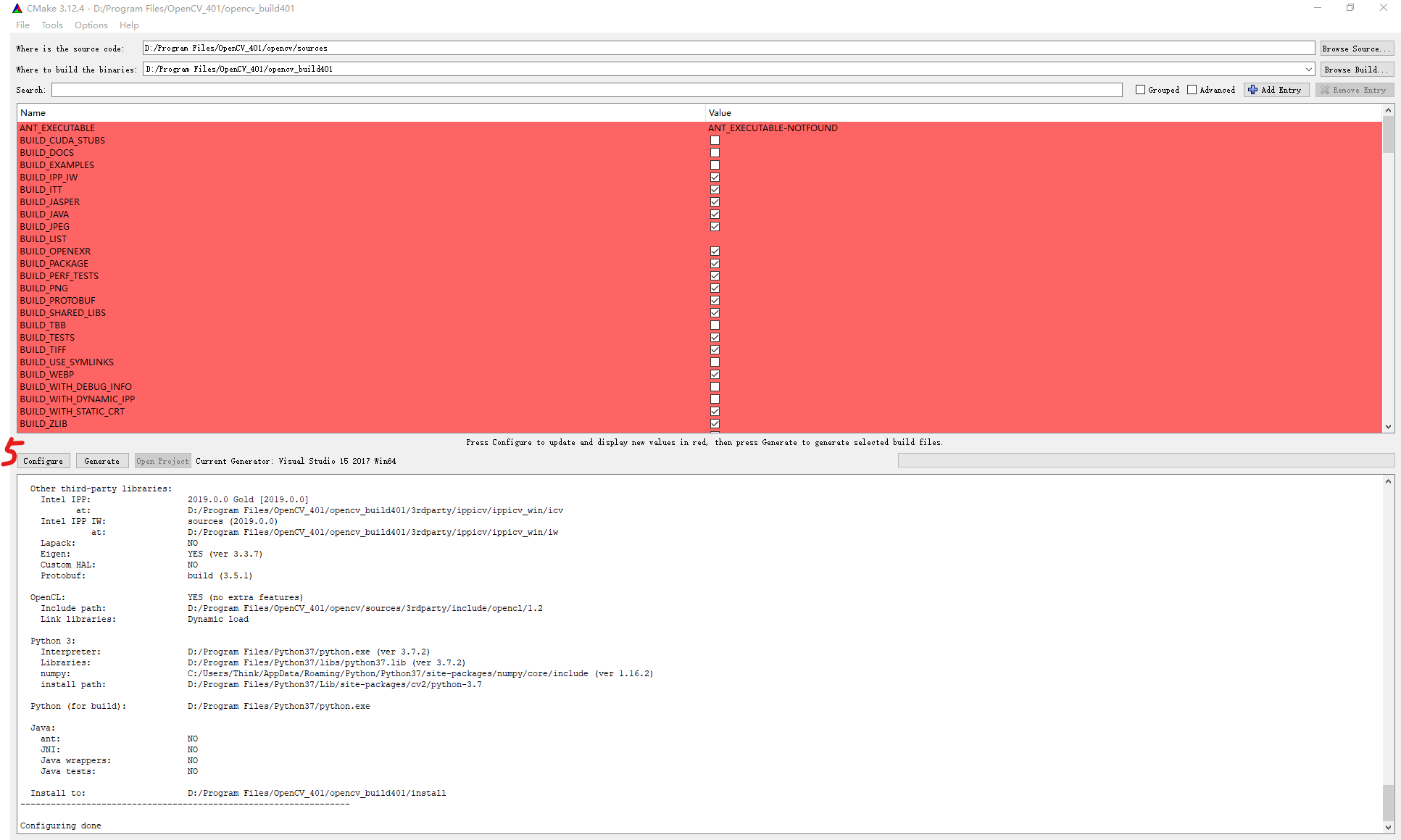1401x840 pixels.
Task: Restore down the CMake window
Action: (1350, 8)
